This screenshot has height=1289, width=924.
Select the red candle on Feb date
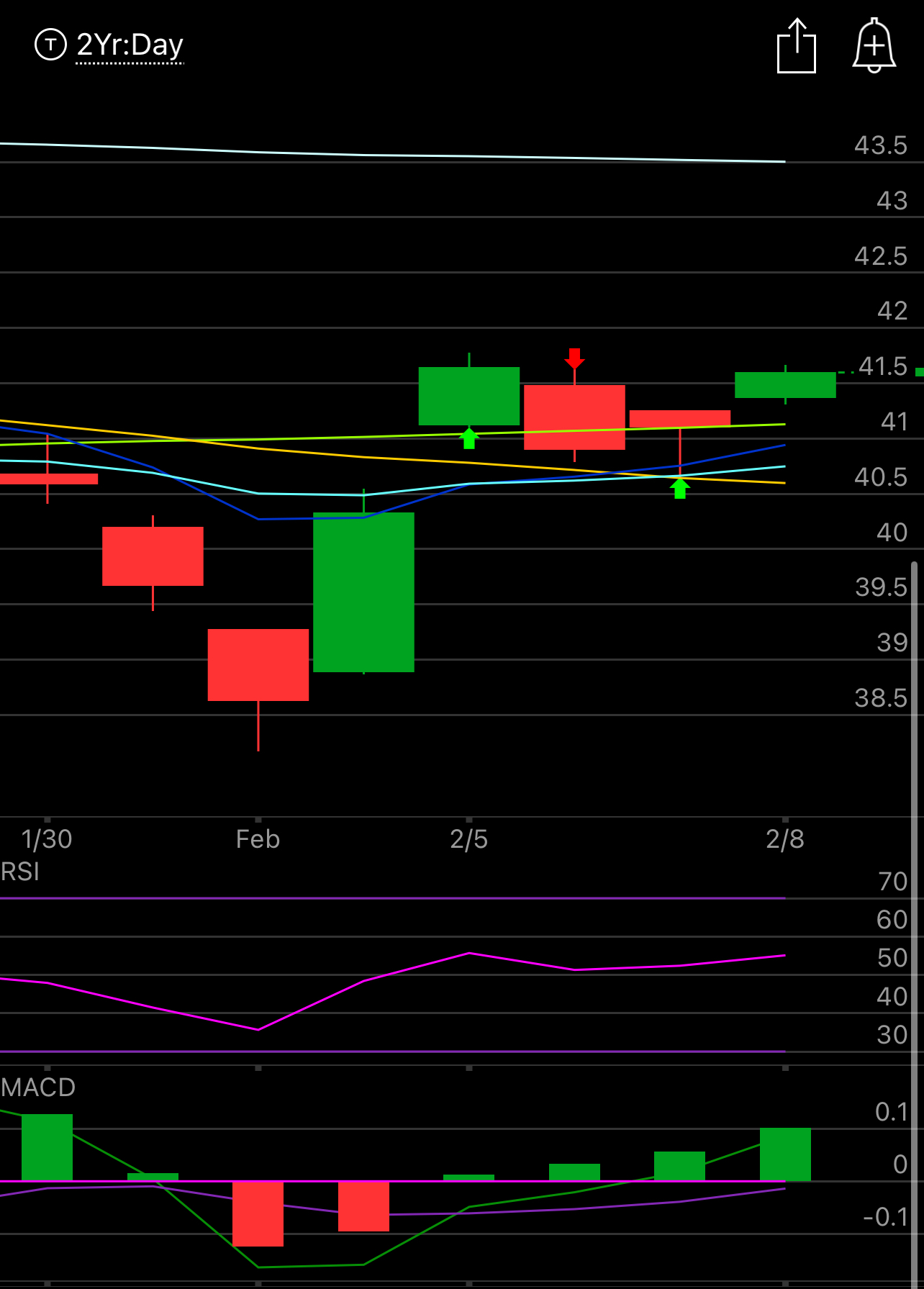[x=258, y=664]
